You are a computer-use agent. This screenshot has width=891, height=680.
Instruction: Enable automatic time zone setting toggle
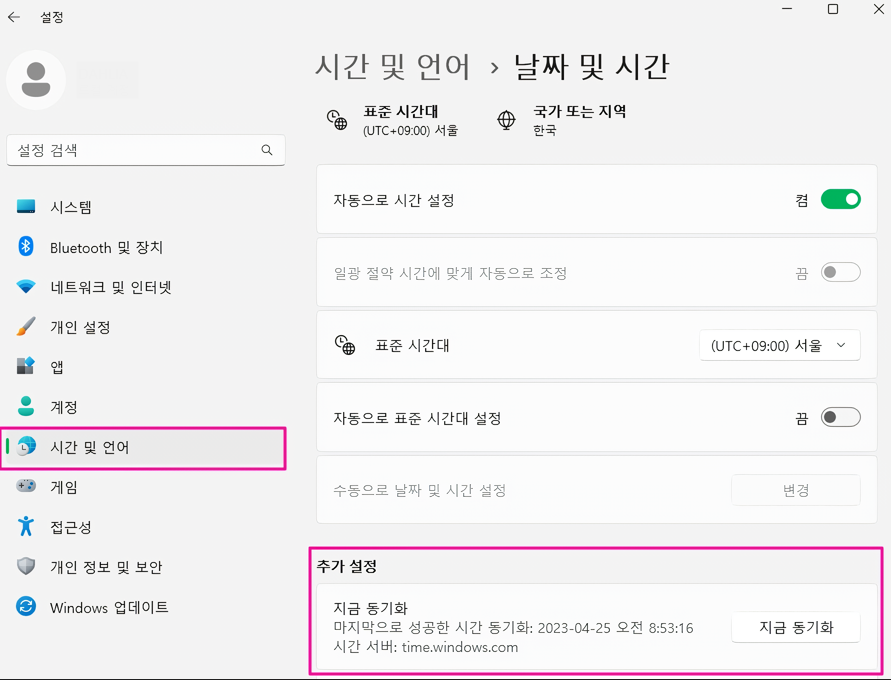point(840,418)
